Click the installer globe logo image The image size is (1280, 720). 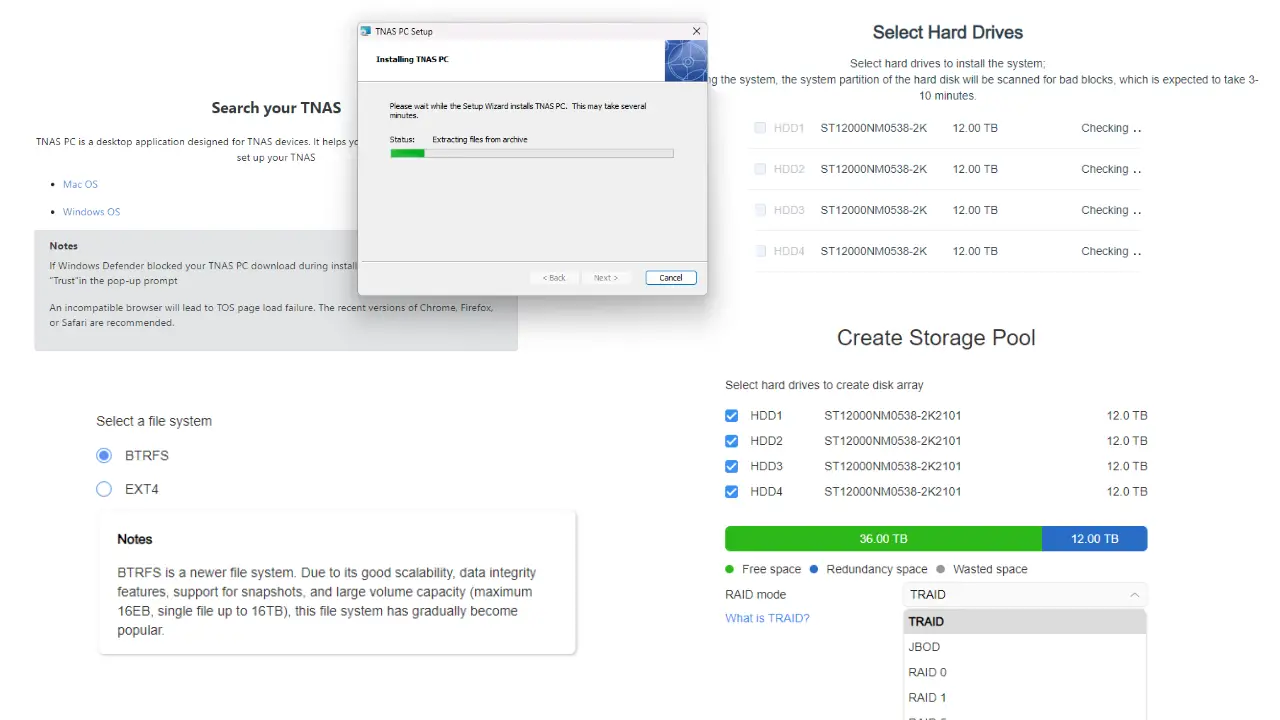point(685,61)
